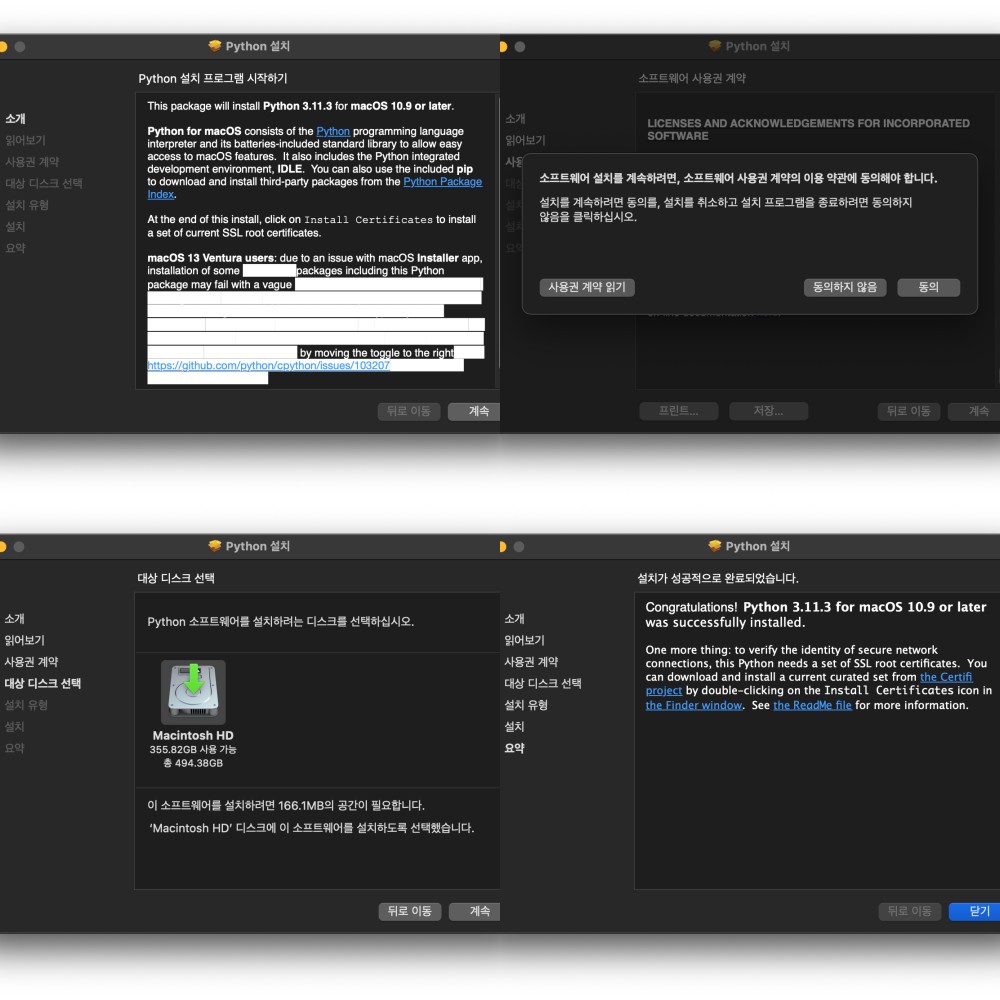1000x1000 pixels.
Task: Click package icon in completed window title
Action: (x=715, y=546)
